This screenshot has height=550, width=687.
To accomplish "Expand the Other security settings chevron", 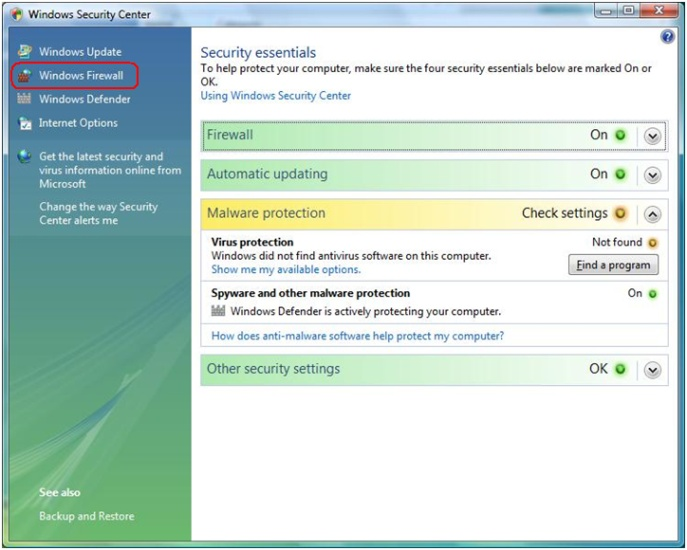I will tap(652, 370).
